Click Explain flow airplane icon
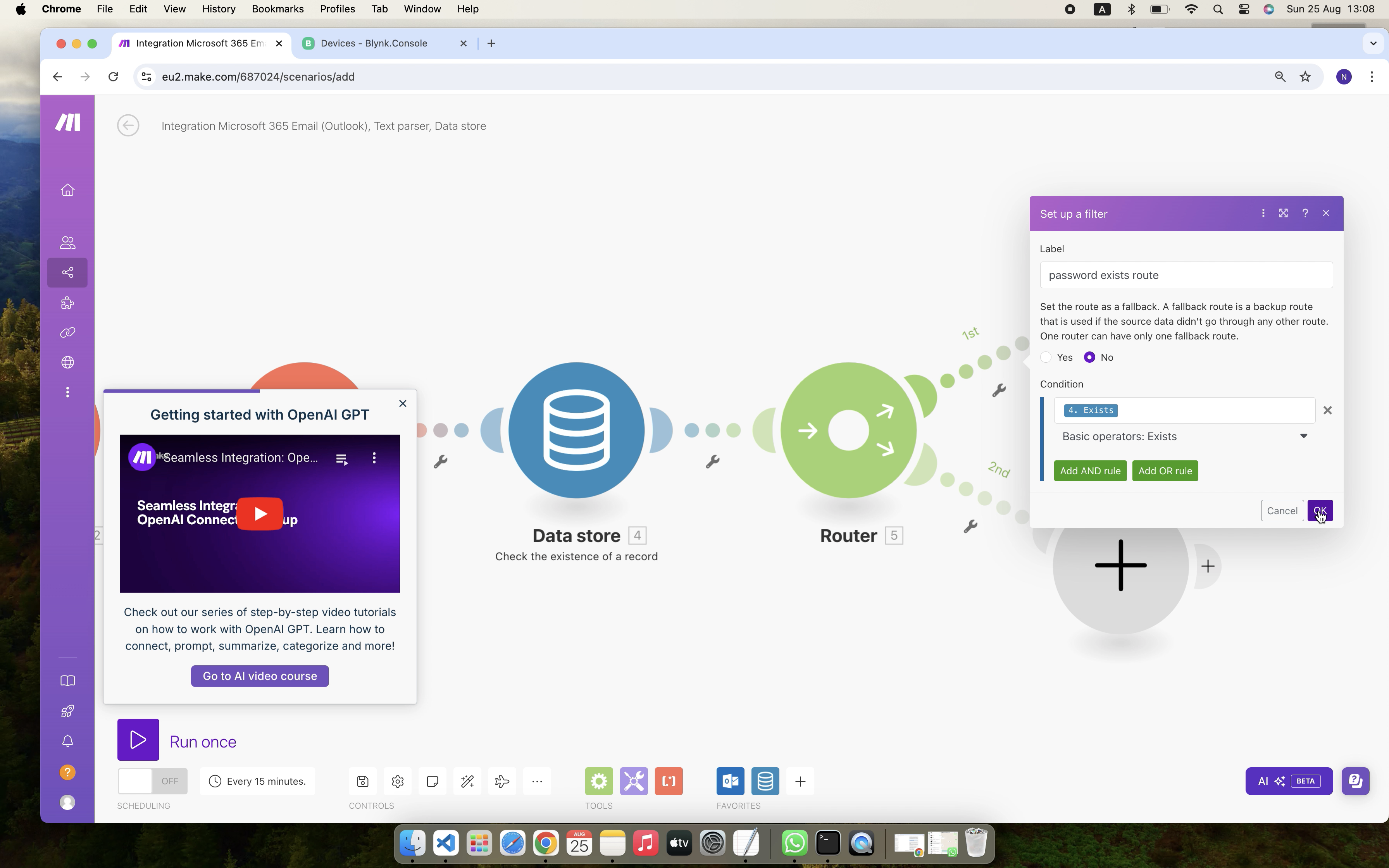Image resolution: width=1389 pixels, height=868 pixels. (502, 781)
